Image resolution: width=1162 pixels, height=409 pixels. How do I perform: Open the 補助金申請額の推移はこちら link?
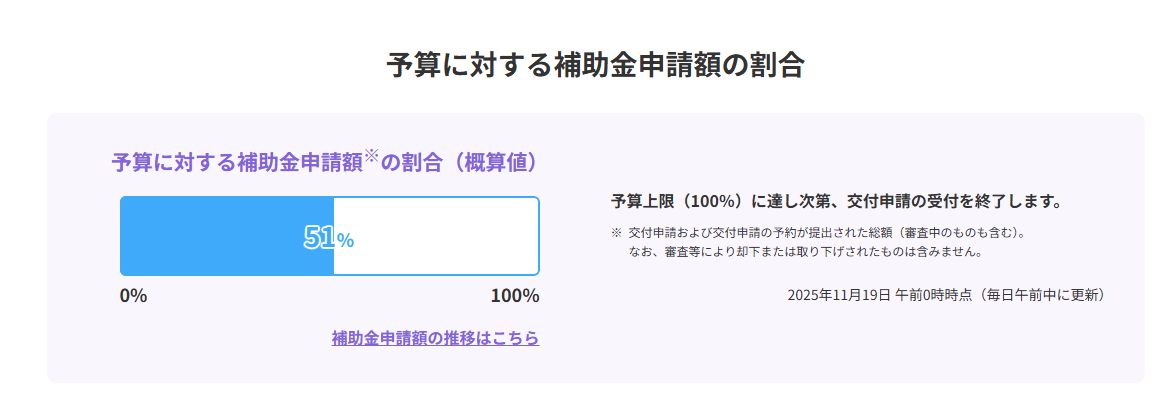435,338
